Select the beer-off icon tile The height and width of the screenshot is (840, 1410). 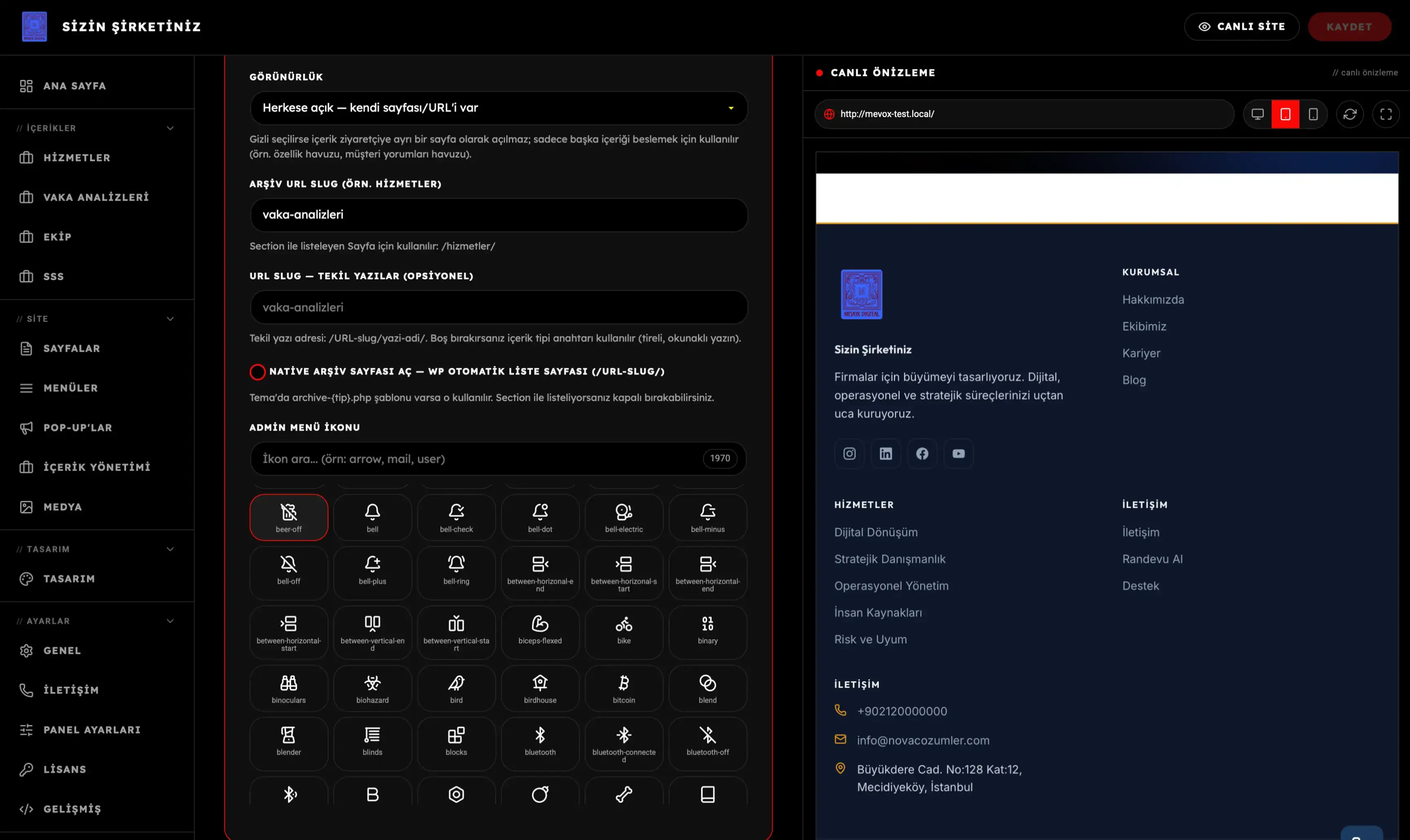coord(288,517)
